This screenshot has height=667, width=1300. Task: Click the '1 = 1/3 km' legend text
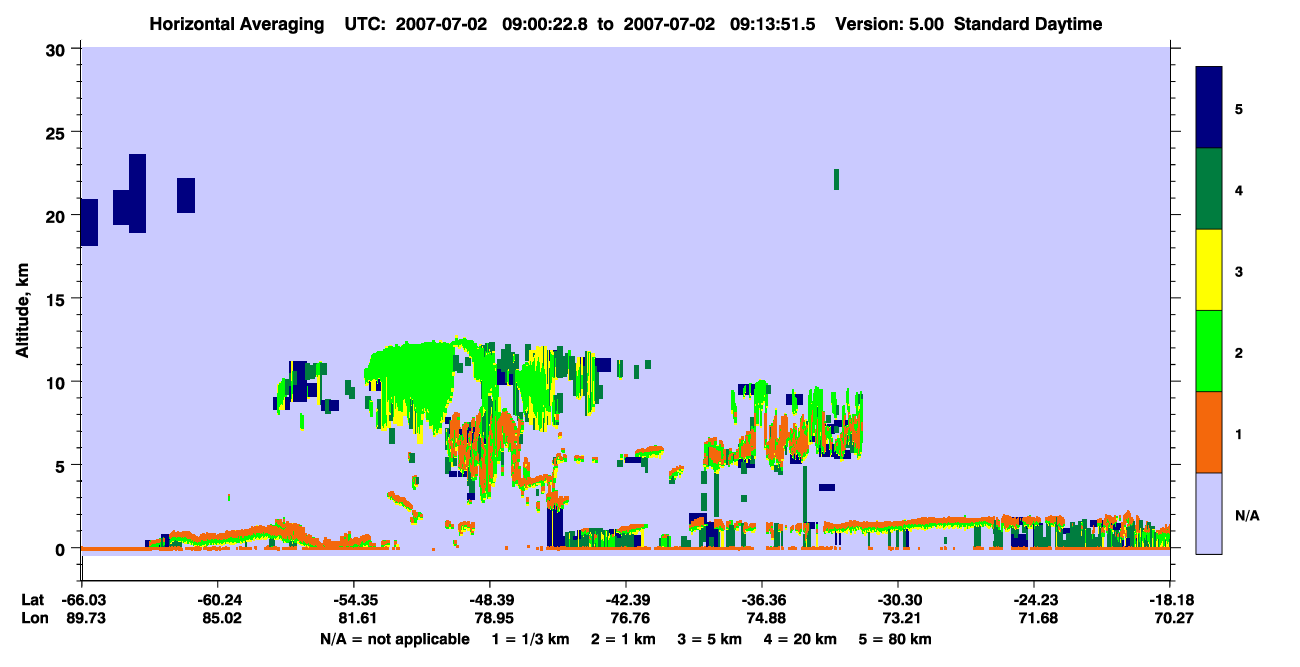530,639
